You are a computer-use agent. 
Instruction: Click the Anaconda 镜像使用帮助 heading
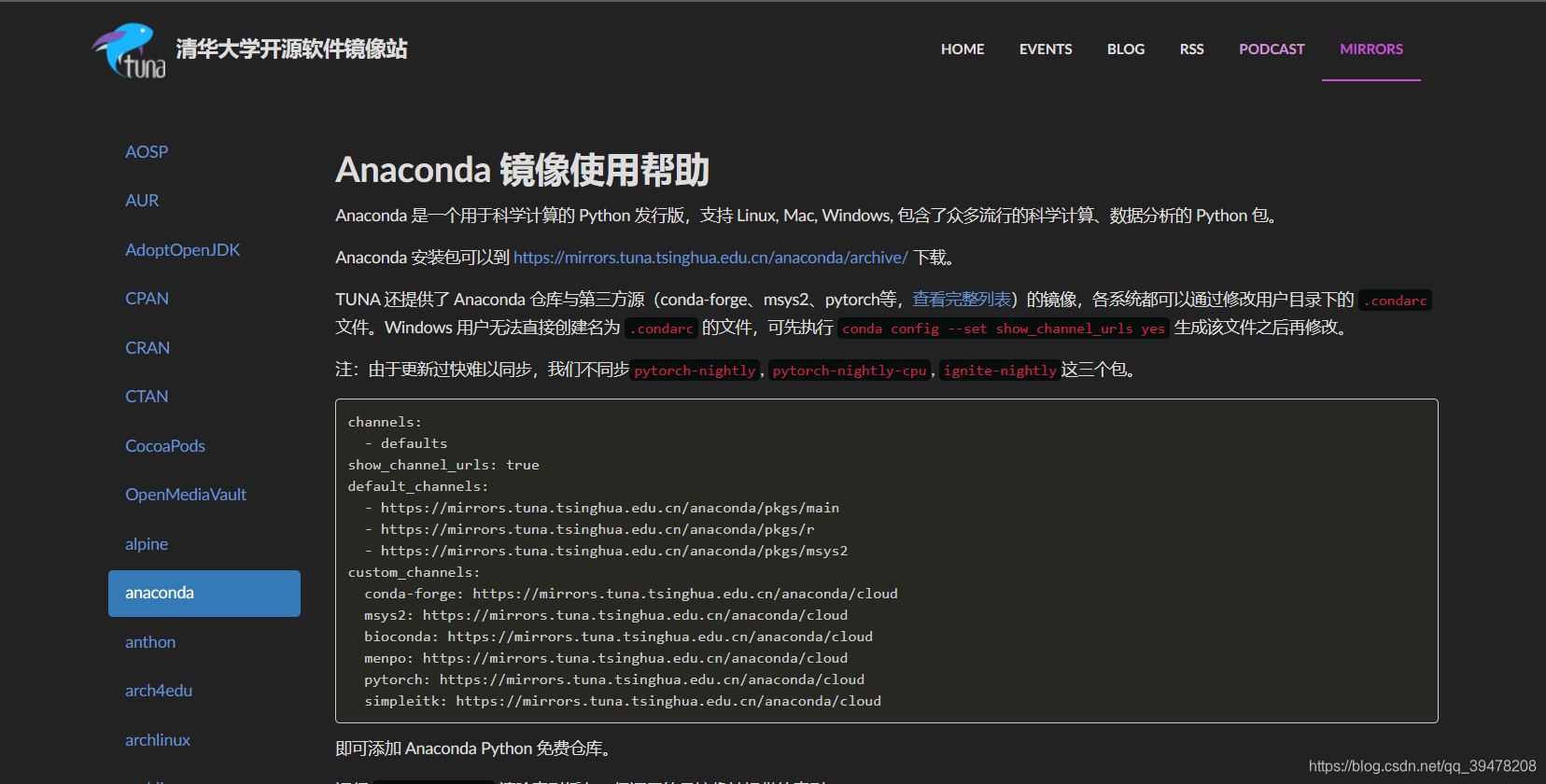pyautogui.click(x=523, y=170)
